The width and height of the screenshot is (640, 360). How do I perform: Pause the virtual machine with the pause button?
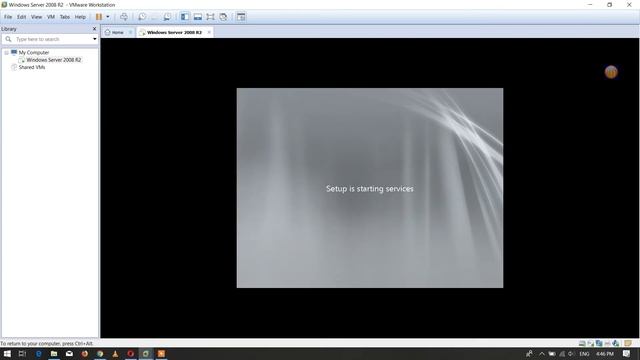click(99, 17)
